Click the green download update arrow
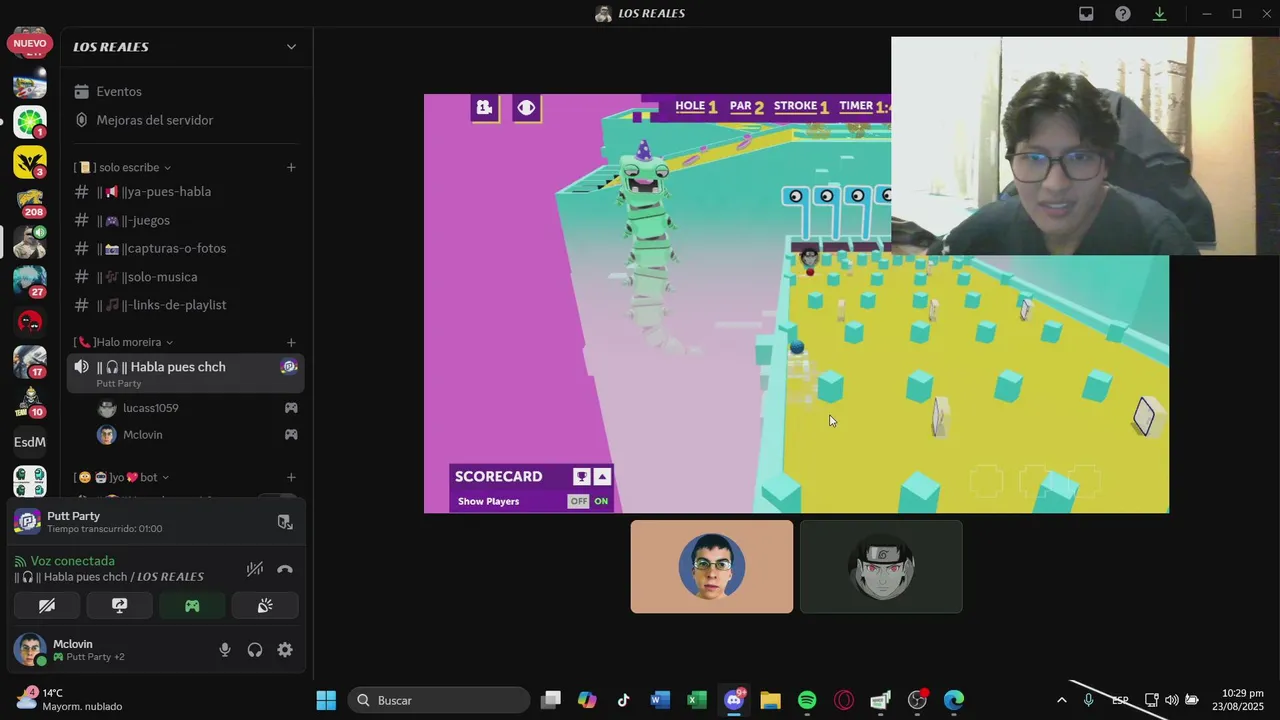1280x720 pixels. tap(1160, 14)
